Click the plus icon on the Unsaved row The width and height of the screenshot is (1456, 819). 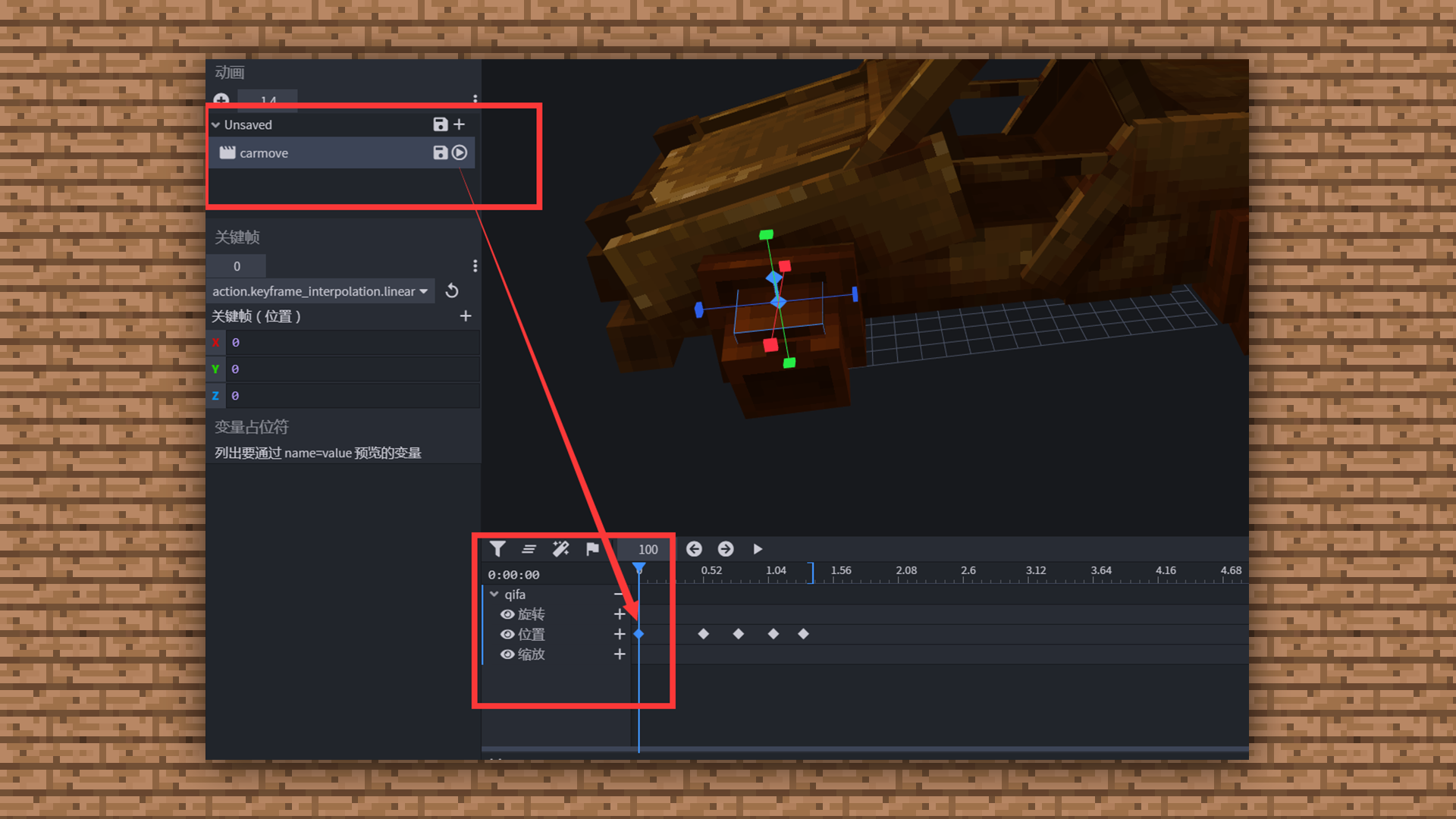(x=459, y=124)
